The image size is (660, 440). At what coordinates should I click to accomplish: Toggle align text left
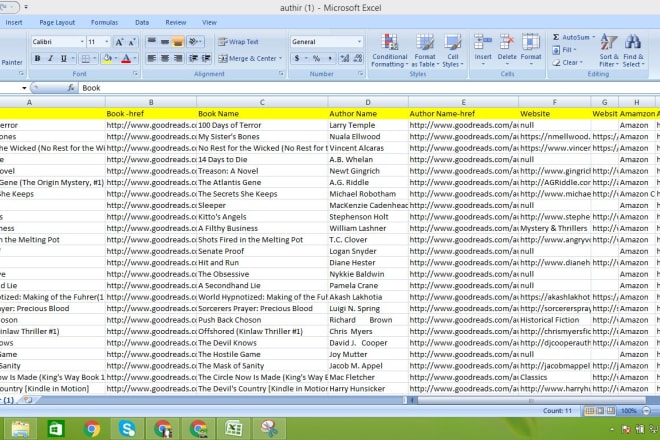pyautogui.click(x=152, y=59)
